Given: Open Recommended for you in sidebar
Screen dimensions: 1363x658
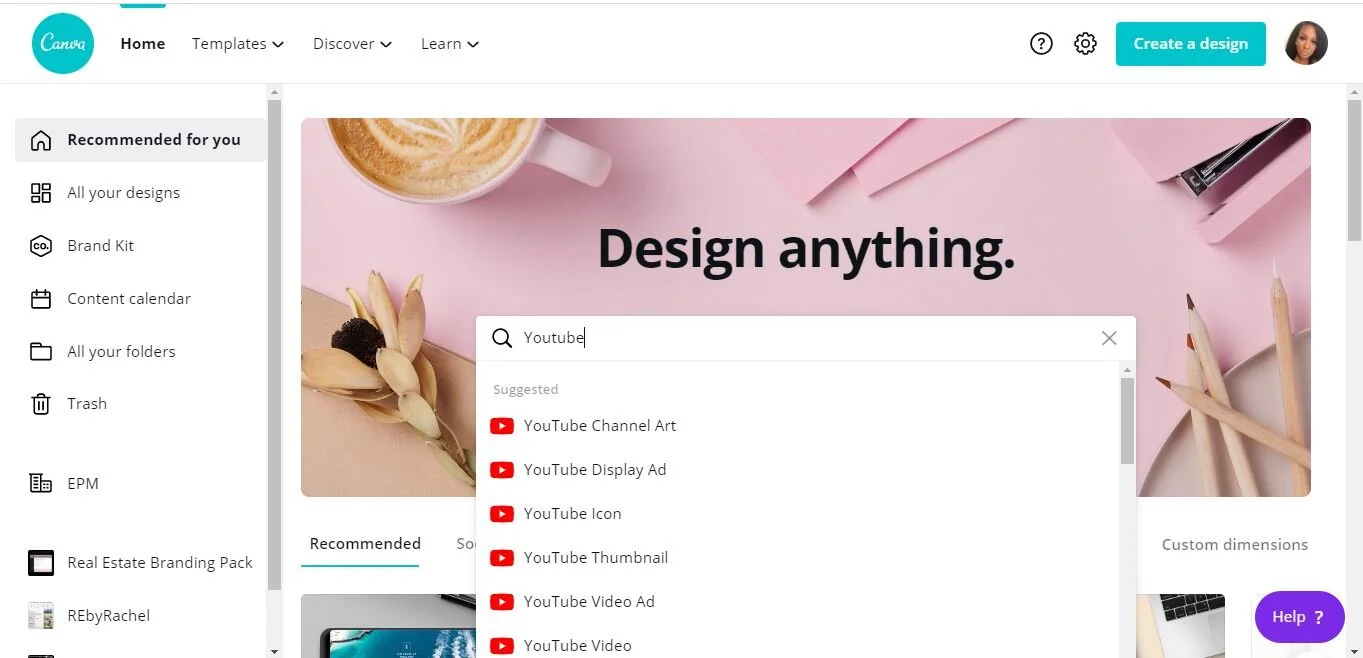Looking at the screenshot, I should click(140, 140).
